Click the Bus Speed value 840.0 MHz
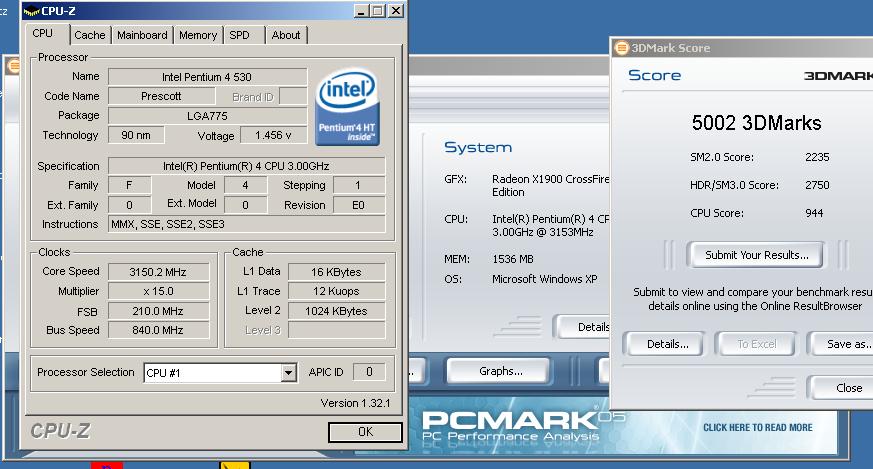This screenshot has width=873, height=469. 158,330
